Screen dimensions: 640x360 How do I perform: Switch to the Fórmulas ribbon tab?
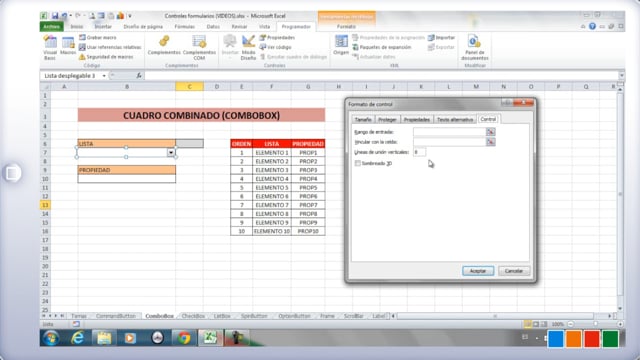(x=184, y=27)
